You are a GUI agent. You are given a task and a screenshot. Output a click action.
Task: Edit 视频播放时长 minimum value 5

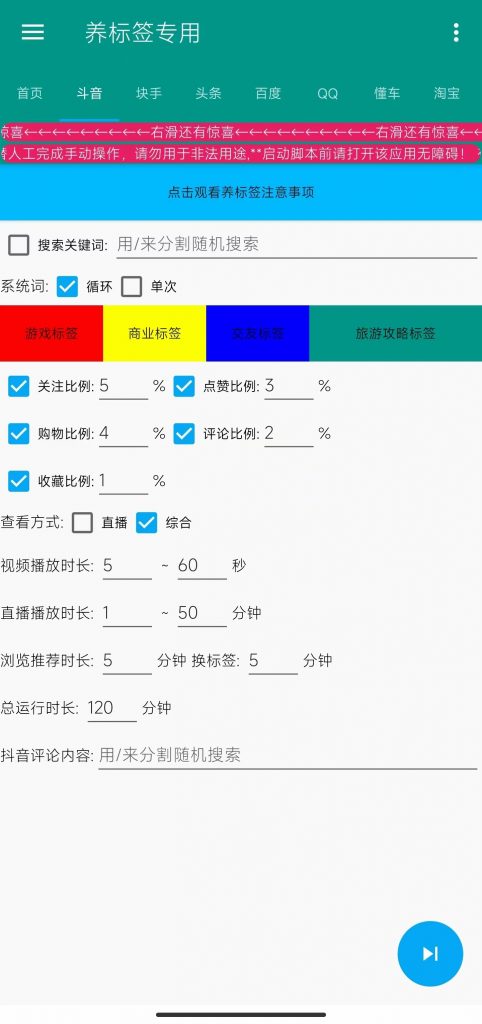click(x=127, y=566)
